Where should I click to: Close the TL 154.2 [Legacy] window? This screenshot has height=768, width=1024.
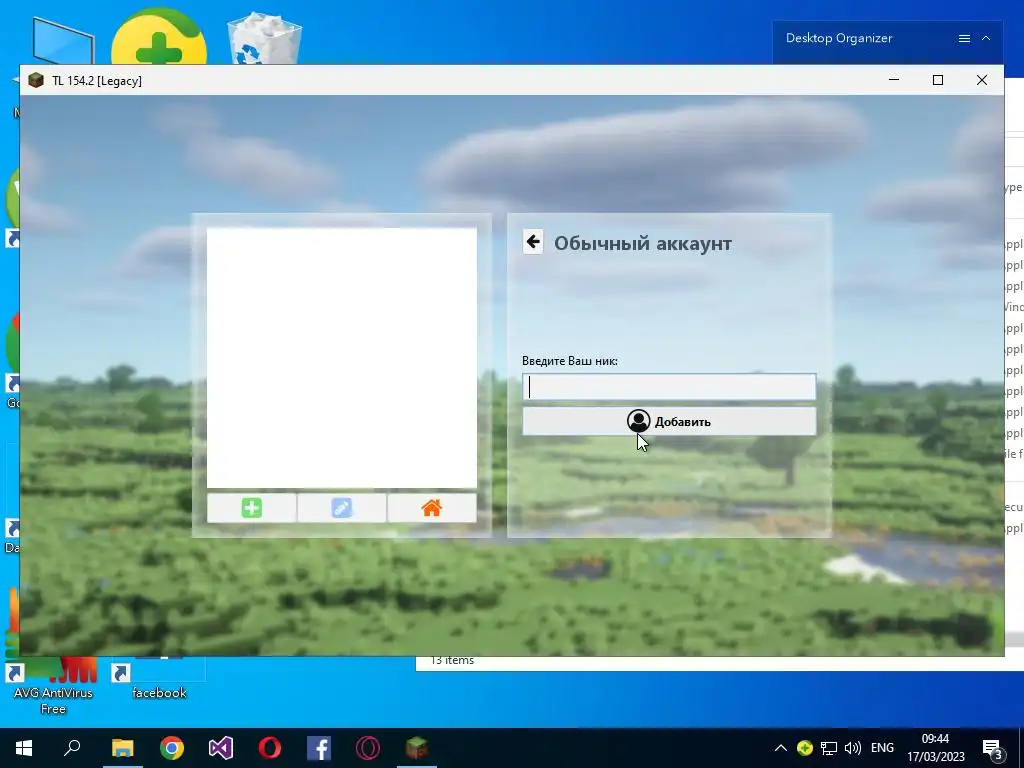[x=982, y=80]
